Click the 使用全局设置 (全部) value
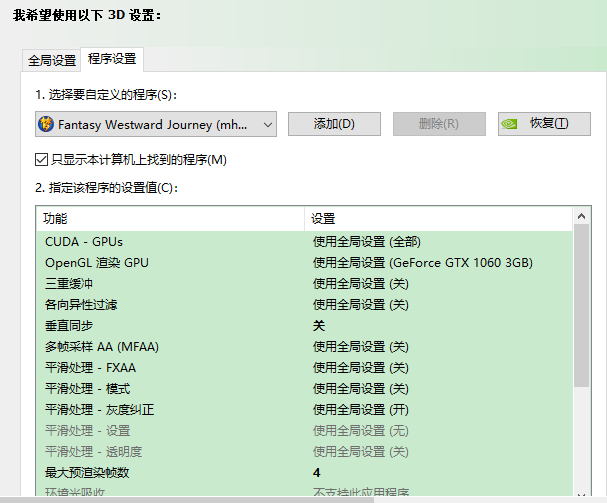607x503 pixels. [x=367, y=242]
